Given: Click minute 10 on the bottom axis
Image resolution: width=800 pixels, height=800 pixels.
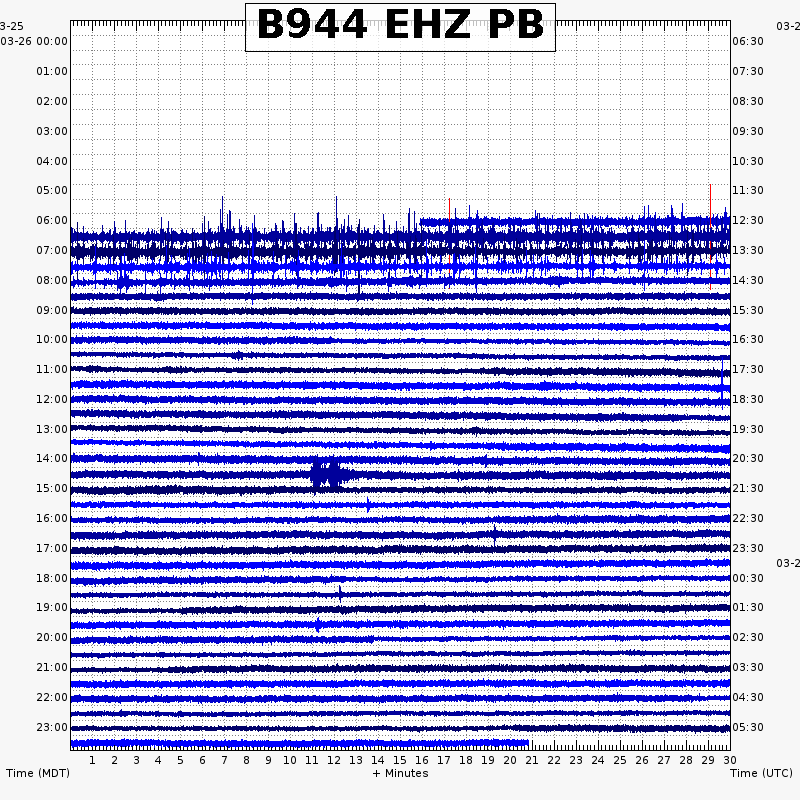Looking at the screenshot, I should tap(290, 760).
